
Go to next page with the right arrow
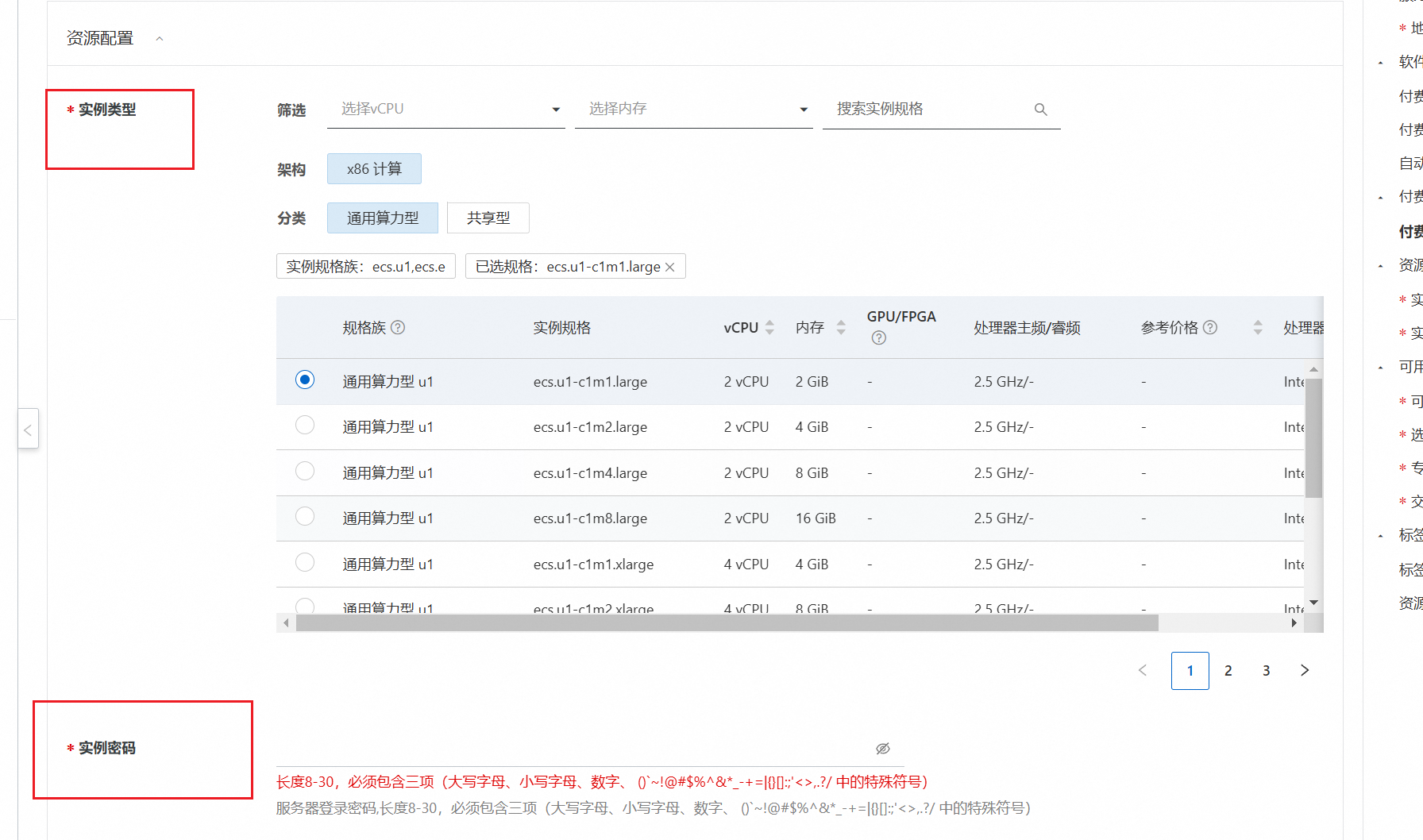[1305, 670]
